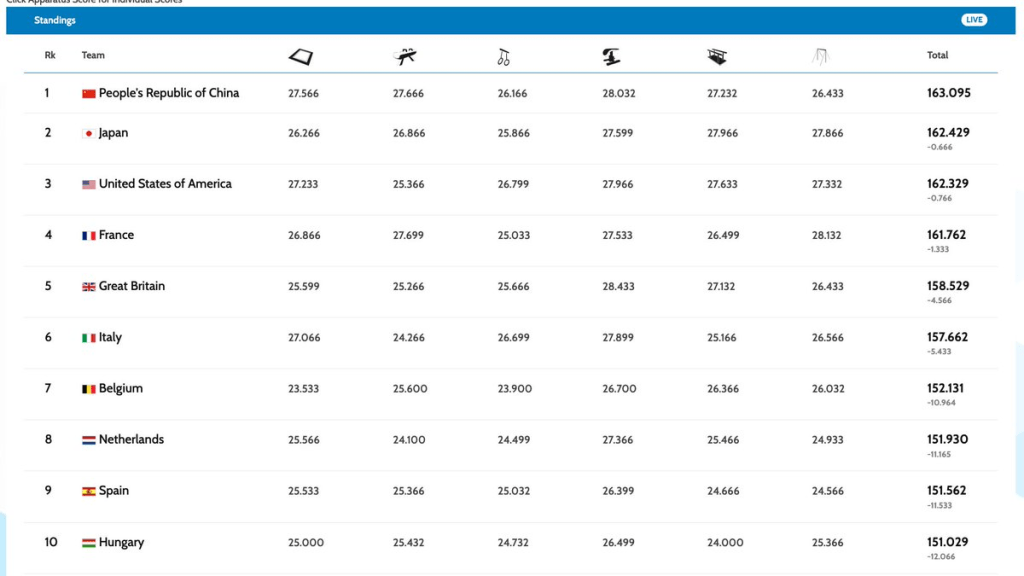Click the pommel horse apparatus icon
1024x576 pixels.
coord(406,57)
